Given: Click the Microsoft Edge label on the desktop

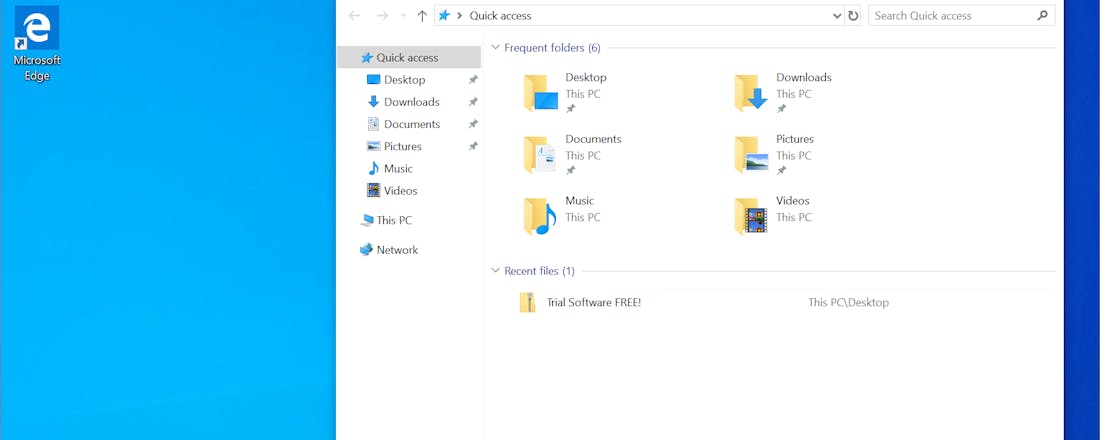Looking at the screenshot, I should pos(37,68).
